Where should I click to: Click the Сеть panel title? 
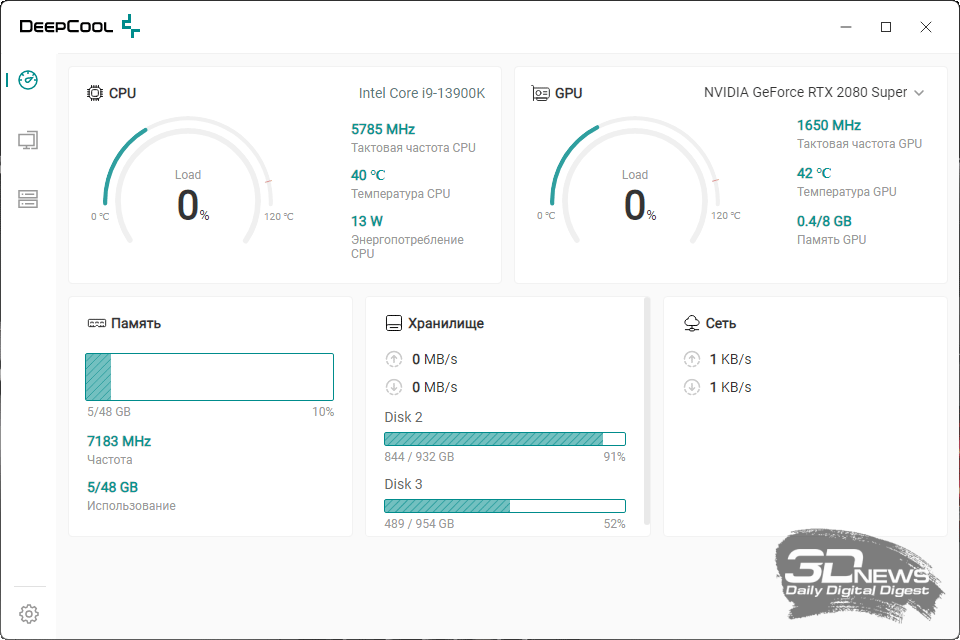click(x=721, y=323)
